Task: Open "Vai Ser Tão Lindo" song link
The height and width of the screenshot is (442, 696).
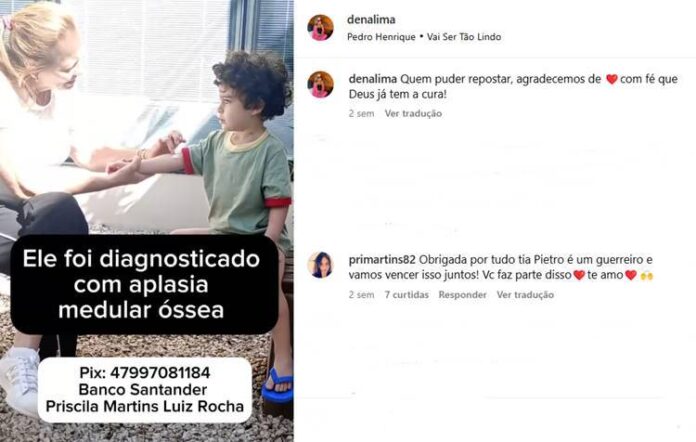Action: tap(464, 37)
